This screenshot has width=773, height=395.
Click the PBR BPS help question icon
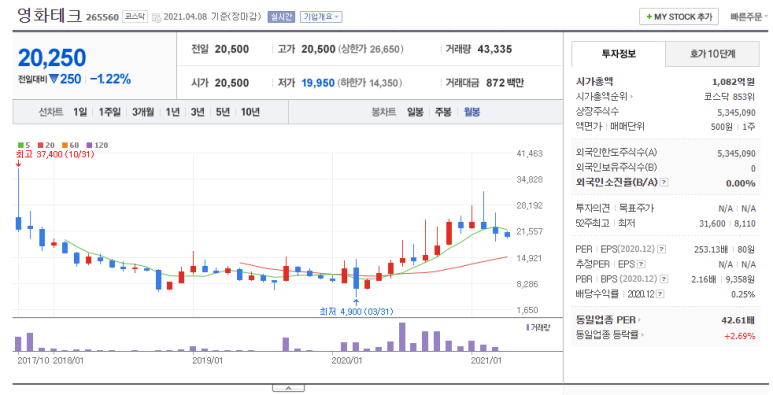(664, 279)
